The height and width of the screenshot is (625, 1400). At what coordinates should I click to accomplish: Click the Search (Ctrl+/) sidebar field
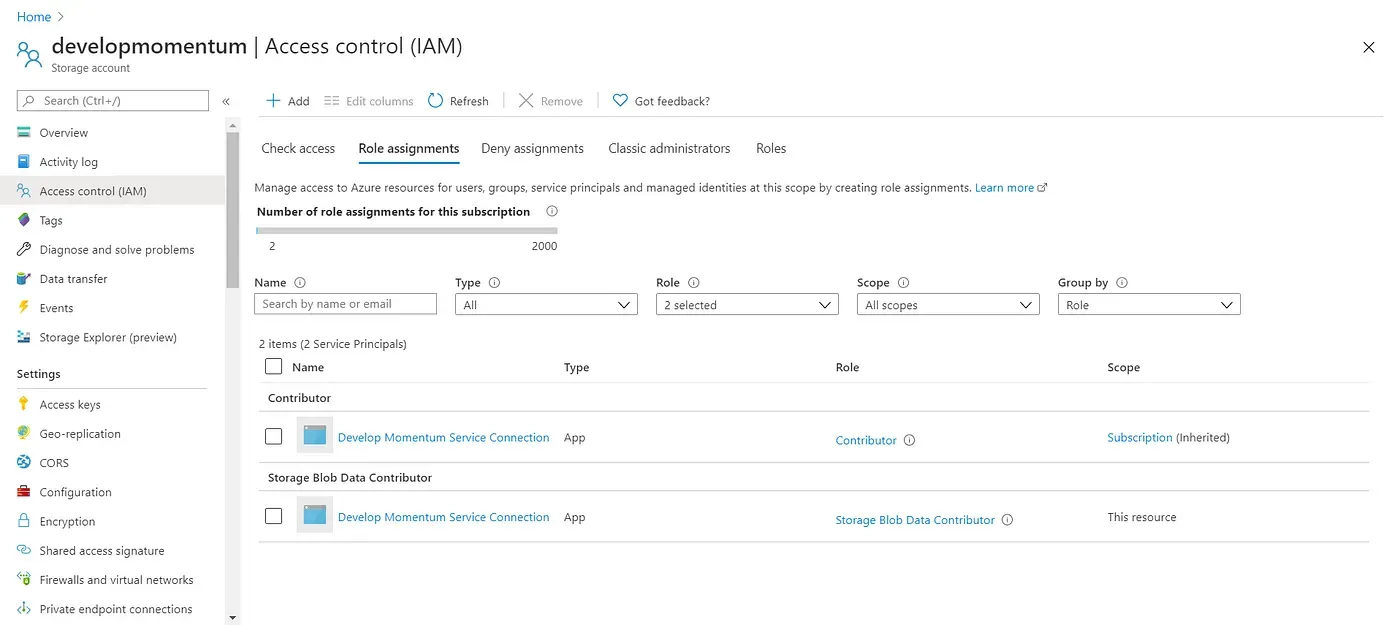click(113, 101)
